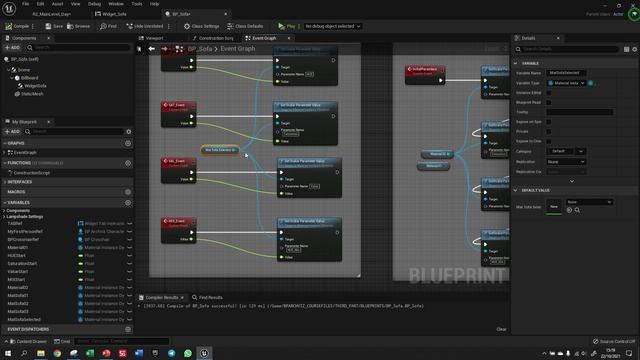Expand advanced Variable properties chevron
Image resolution: width=640 pixels, height=360 pixels.
[x=572, y=181]
